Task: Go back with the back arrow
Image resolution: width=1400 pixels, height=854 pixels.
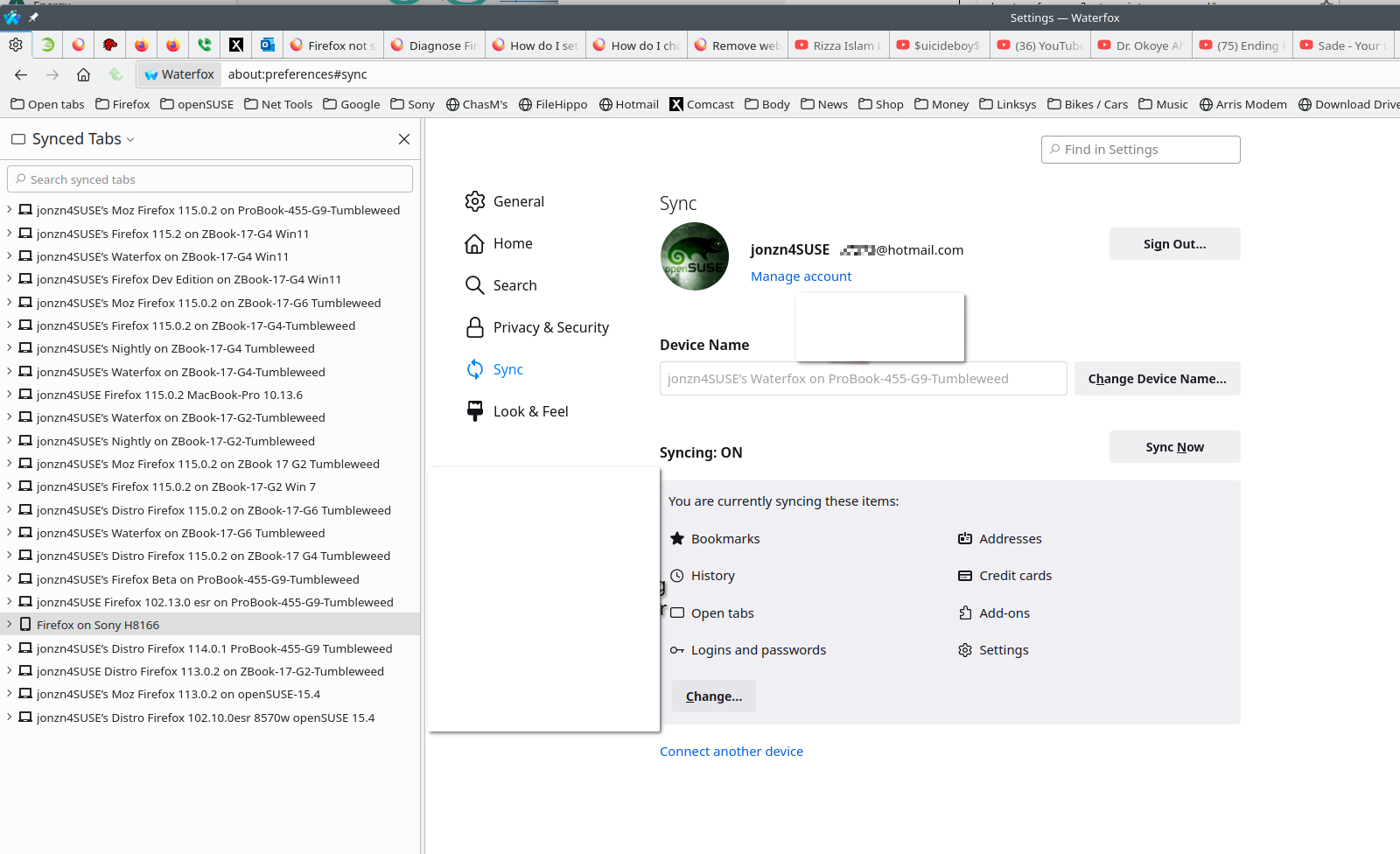Action: coord(21,74)
